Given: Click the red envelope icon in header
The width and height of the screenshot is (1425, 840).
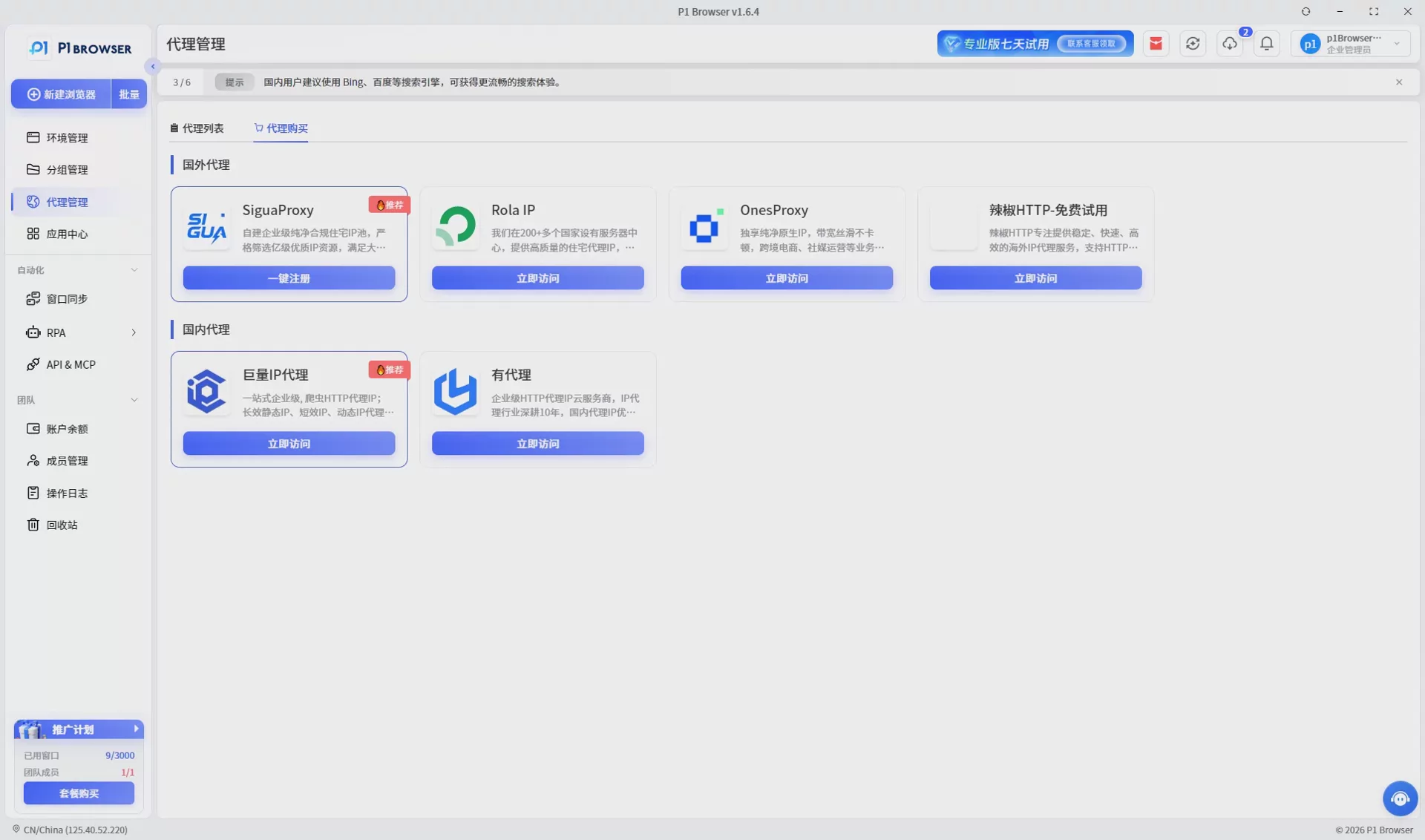Looking at the screenshot, I should [x=1156, y=44].
